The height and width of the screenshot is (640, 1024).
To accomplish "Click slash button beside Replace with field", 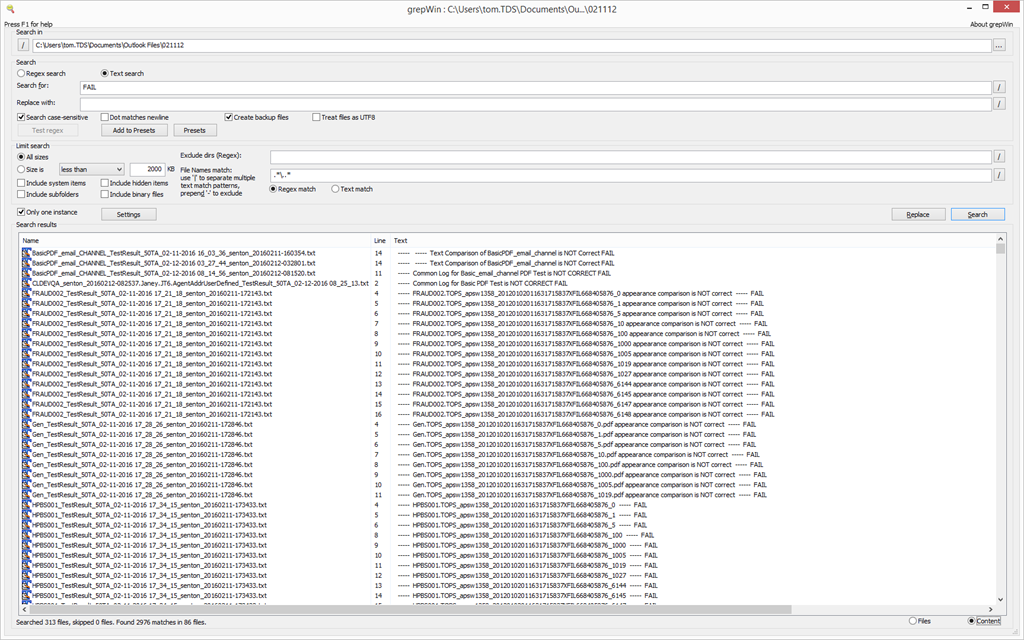I will [998, 103].
